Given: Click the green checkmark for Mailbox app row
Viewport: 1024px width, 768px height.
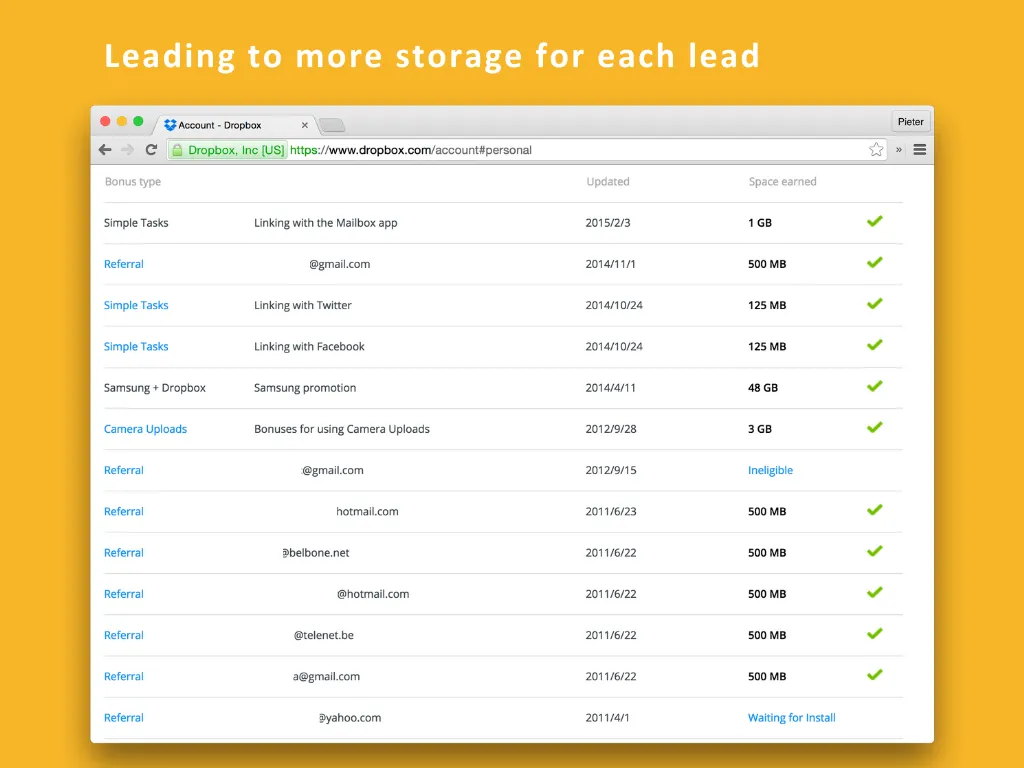Looking at the screenshot, I should (874, 221).
